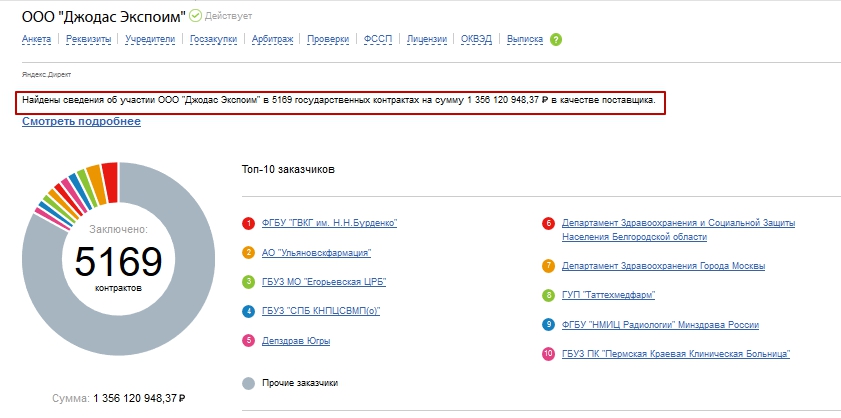Screen dimensions: 841x418
Task: Click the blue number 9 legend marker
Action: pos(548,325)
